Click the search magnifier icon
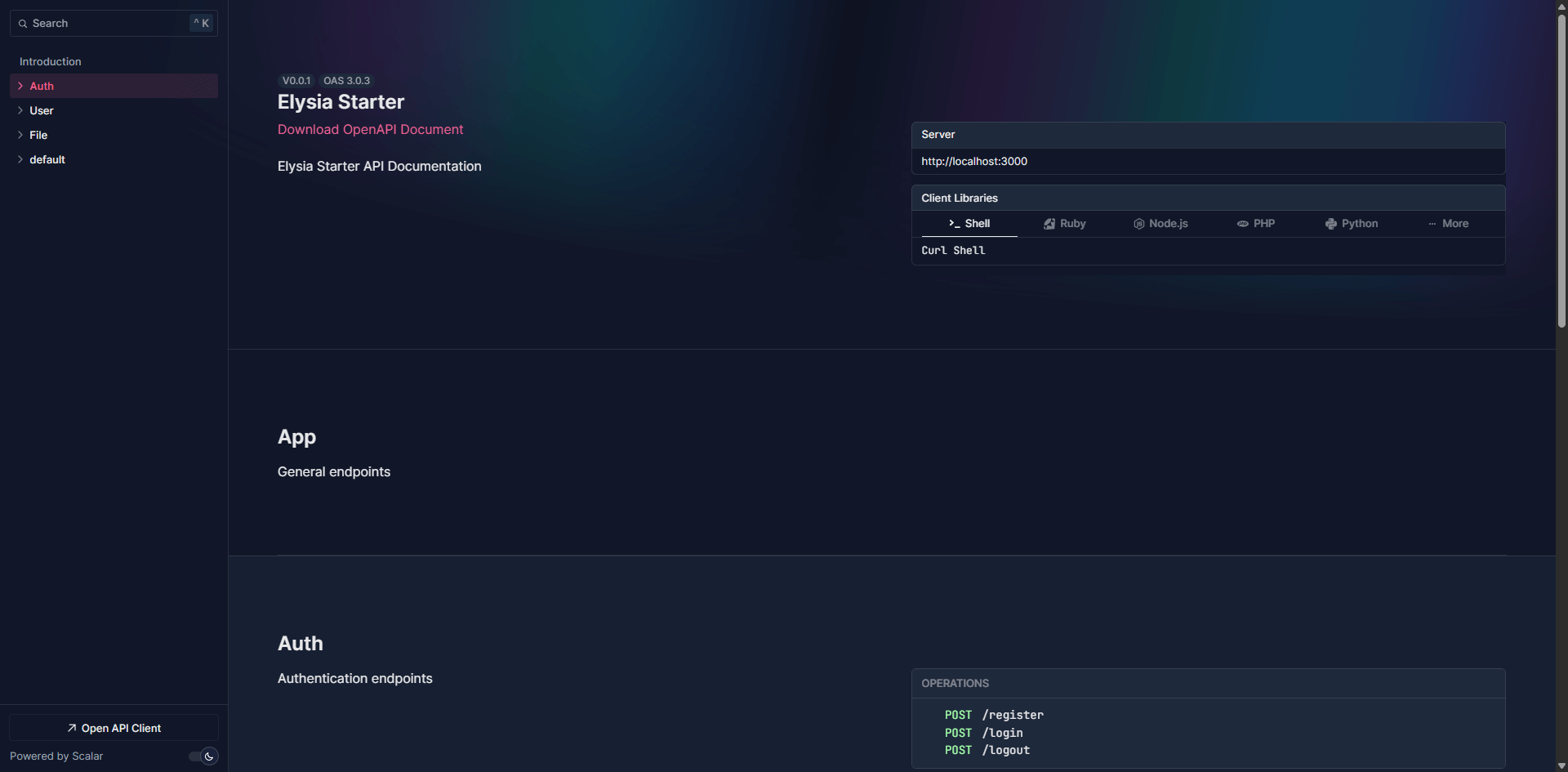 23,24
